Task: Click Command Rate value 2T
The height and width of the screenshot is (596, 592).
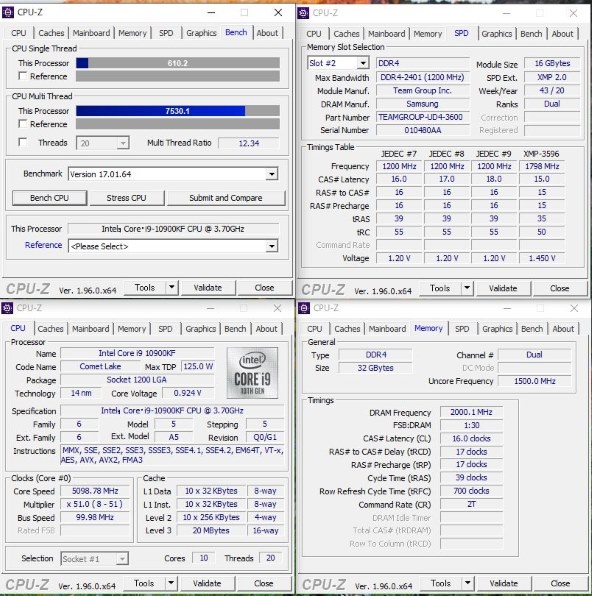Action: [x=471, y=504]
